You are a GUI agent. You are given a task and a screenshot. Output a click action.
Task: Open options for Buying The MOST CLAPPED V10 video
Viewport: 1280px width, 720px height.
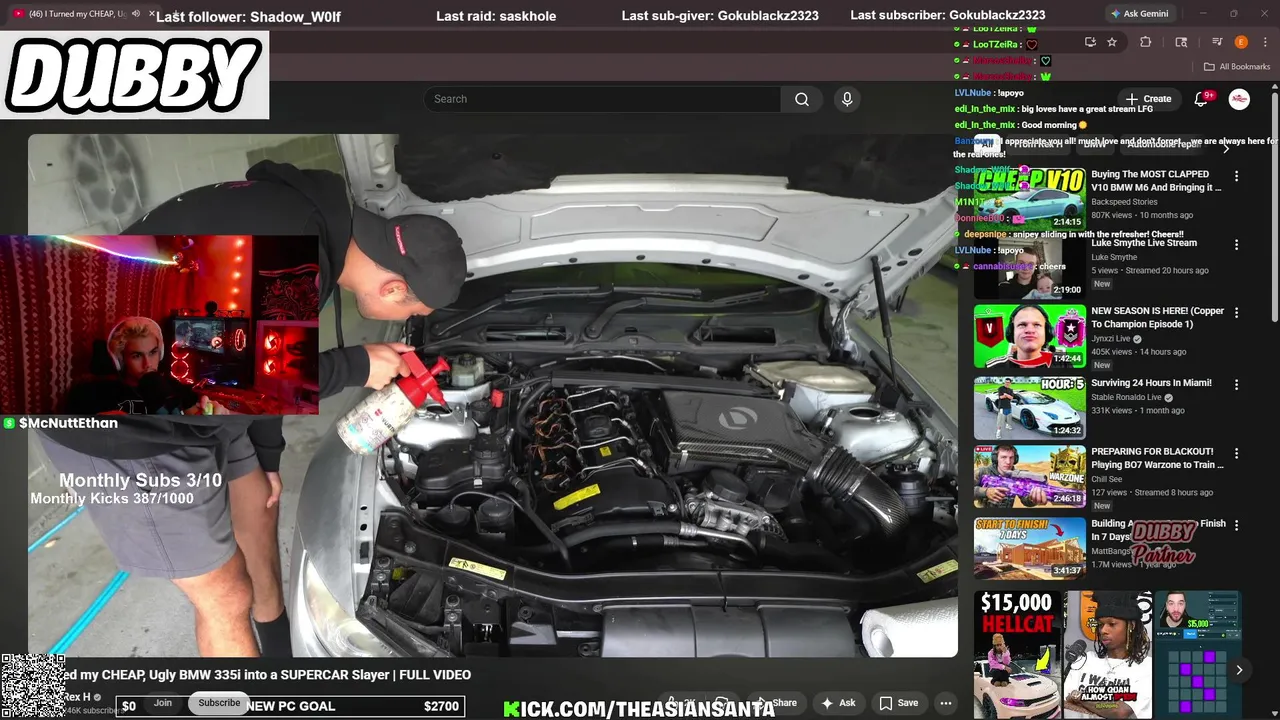(x=1236, y=176)
